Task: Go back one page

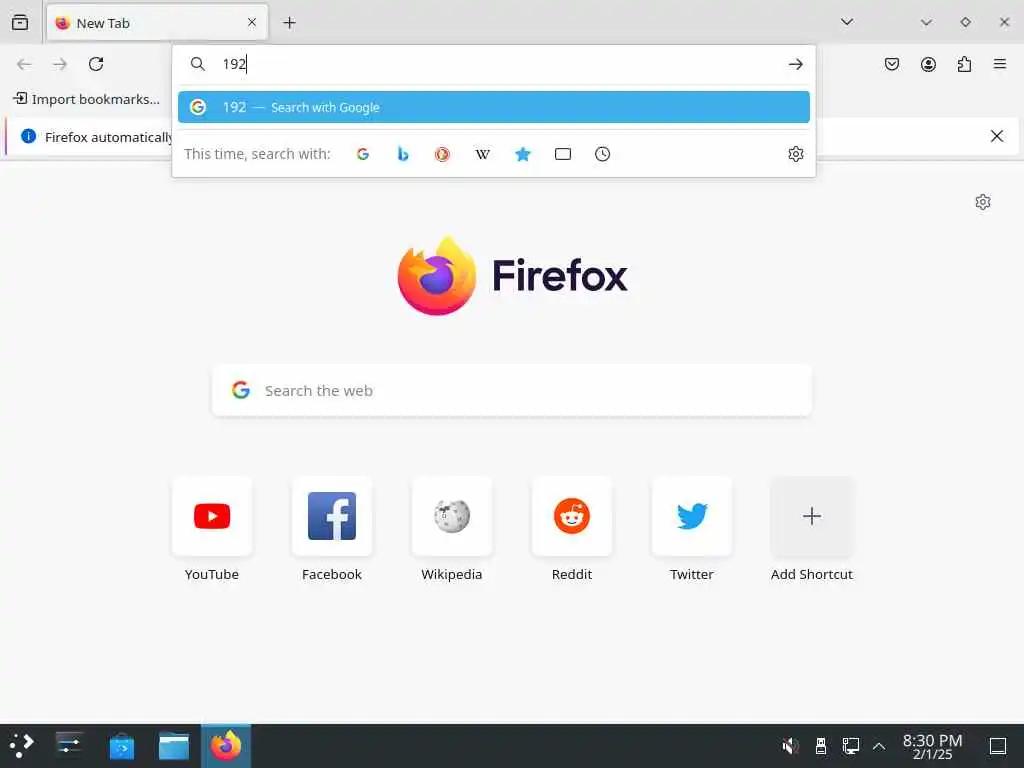Action: tap(24, 64)
